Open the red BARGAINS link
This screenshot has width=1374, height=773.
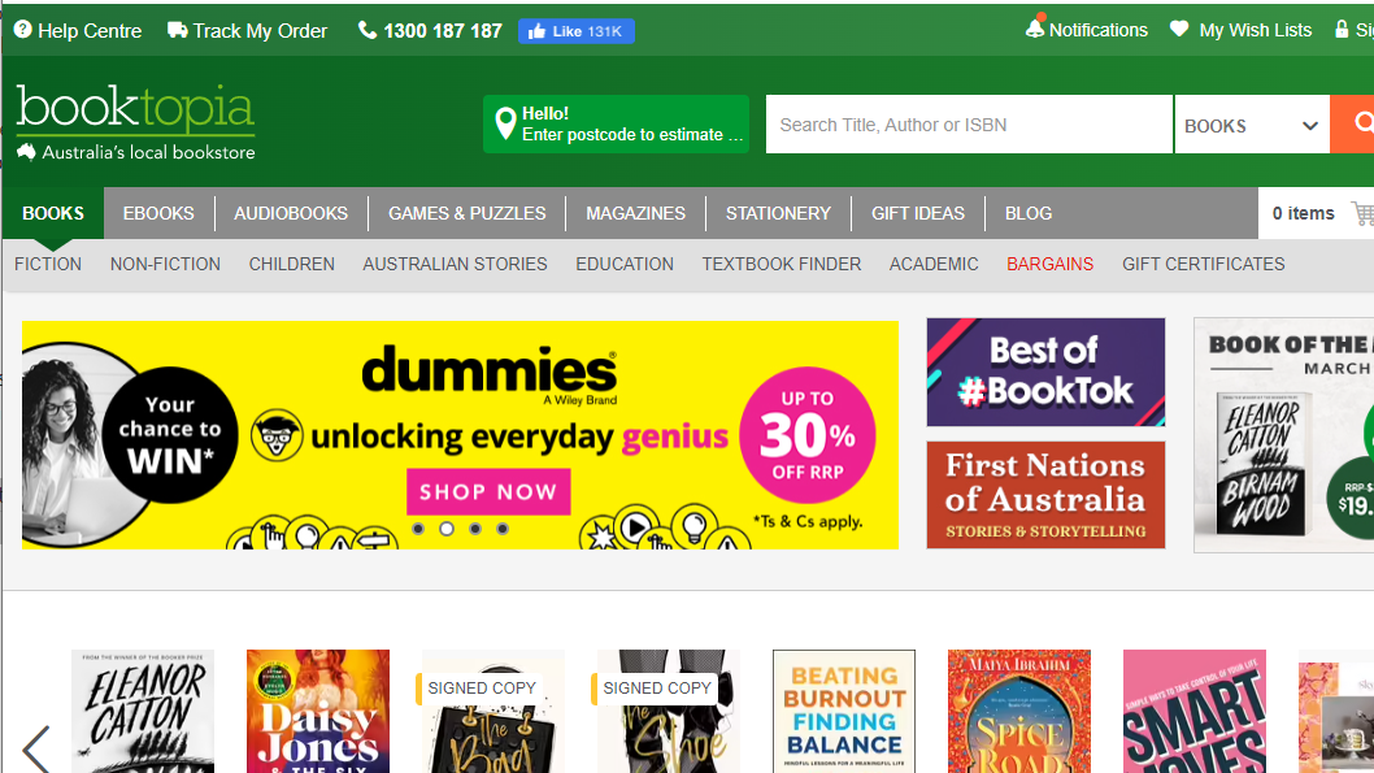click(x=1050, y=264)
